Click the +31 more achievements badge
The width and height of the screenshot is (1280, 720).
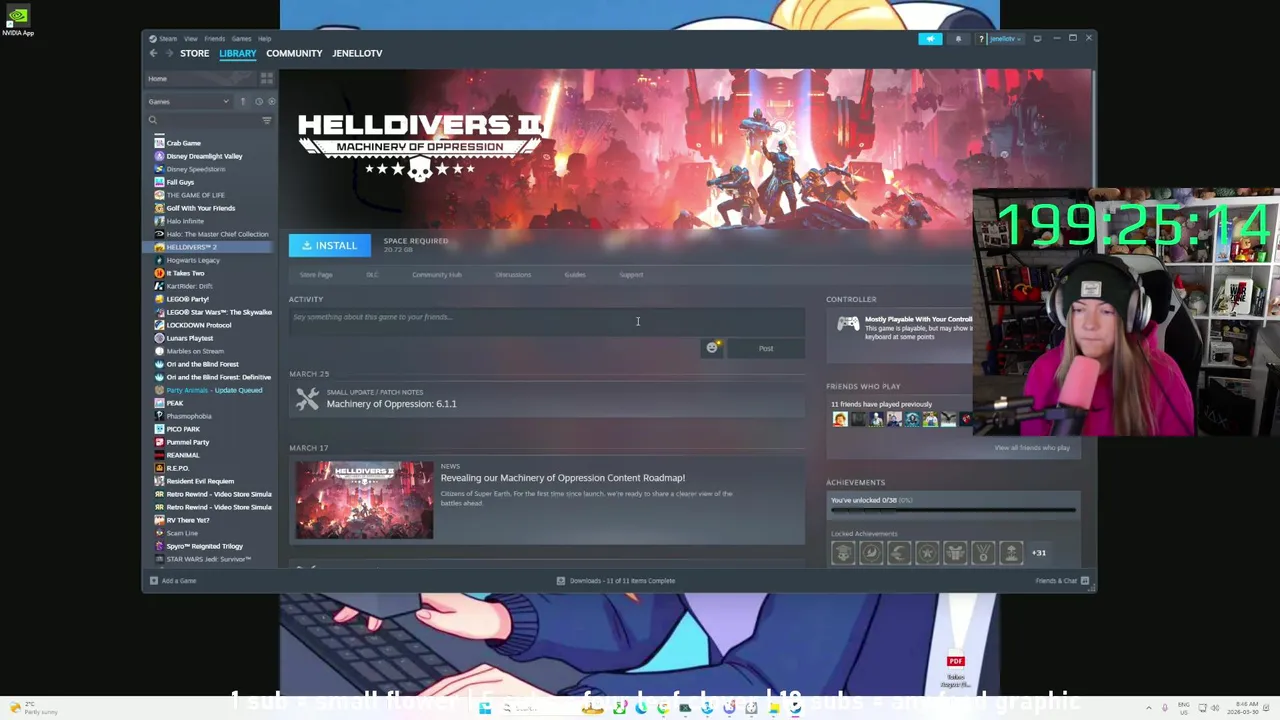click(1039, 552)
